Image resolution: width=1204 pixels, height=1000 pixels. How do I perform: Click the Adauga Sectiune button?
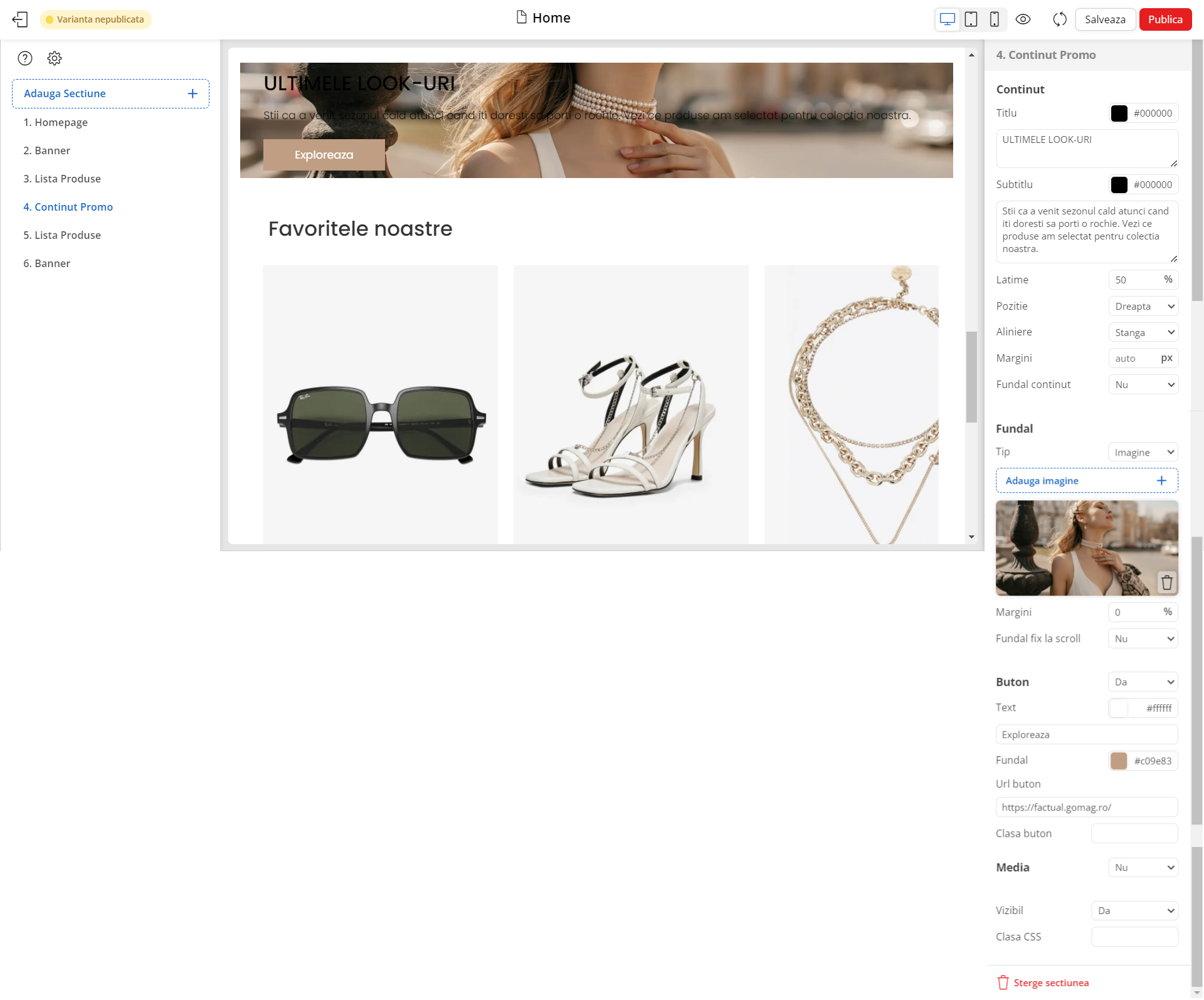click(x=110, y=93)
